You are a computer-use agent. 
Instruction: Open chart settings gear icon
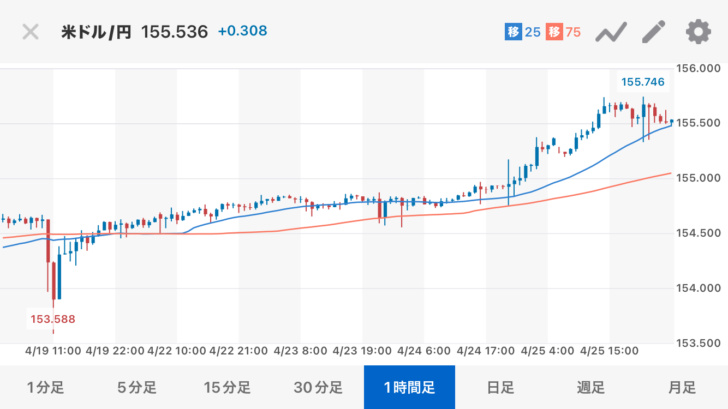coord(697,32)
